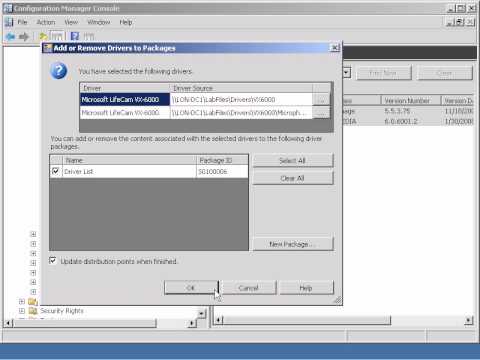480x360 pixels.
Task: Select Security Rights in the console tree
Action: 62,311
